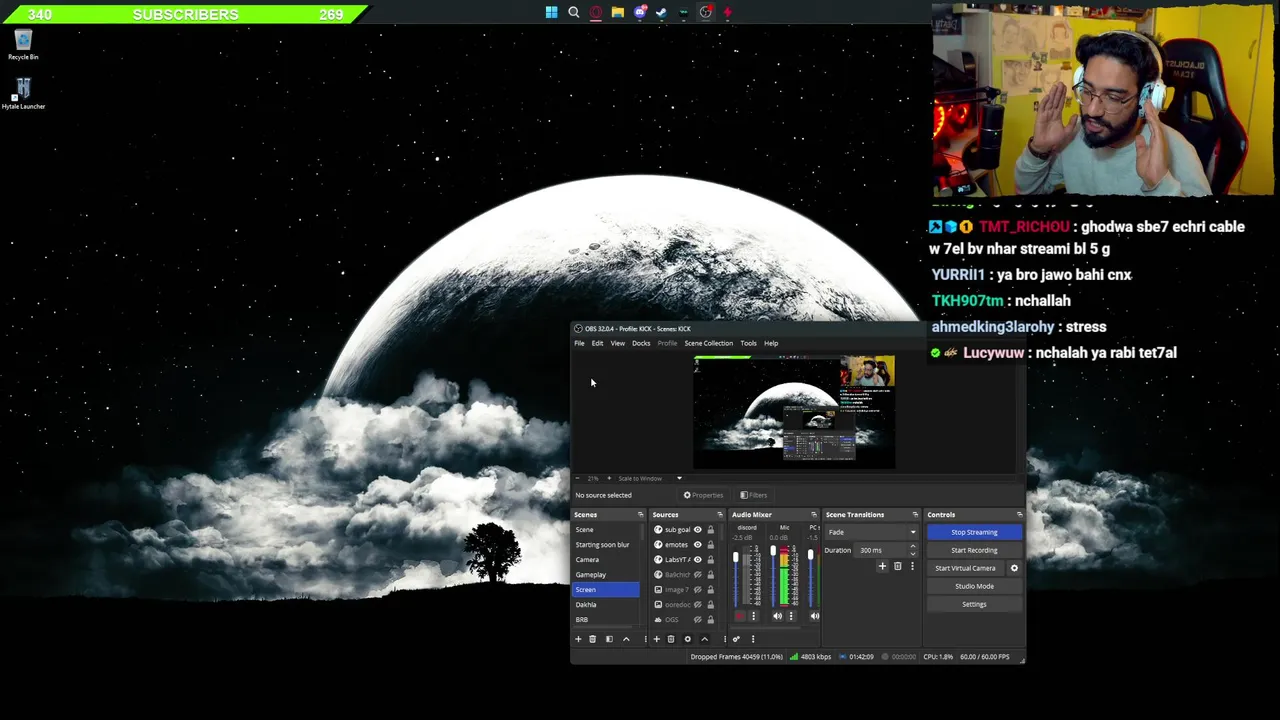The height and width of the screenshot is (720, 1280).
Task: Unmute the discord audio channel
Action: (740, 616)
